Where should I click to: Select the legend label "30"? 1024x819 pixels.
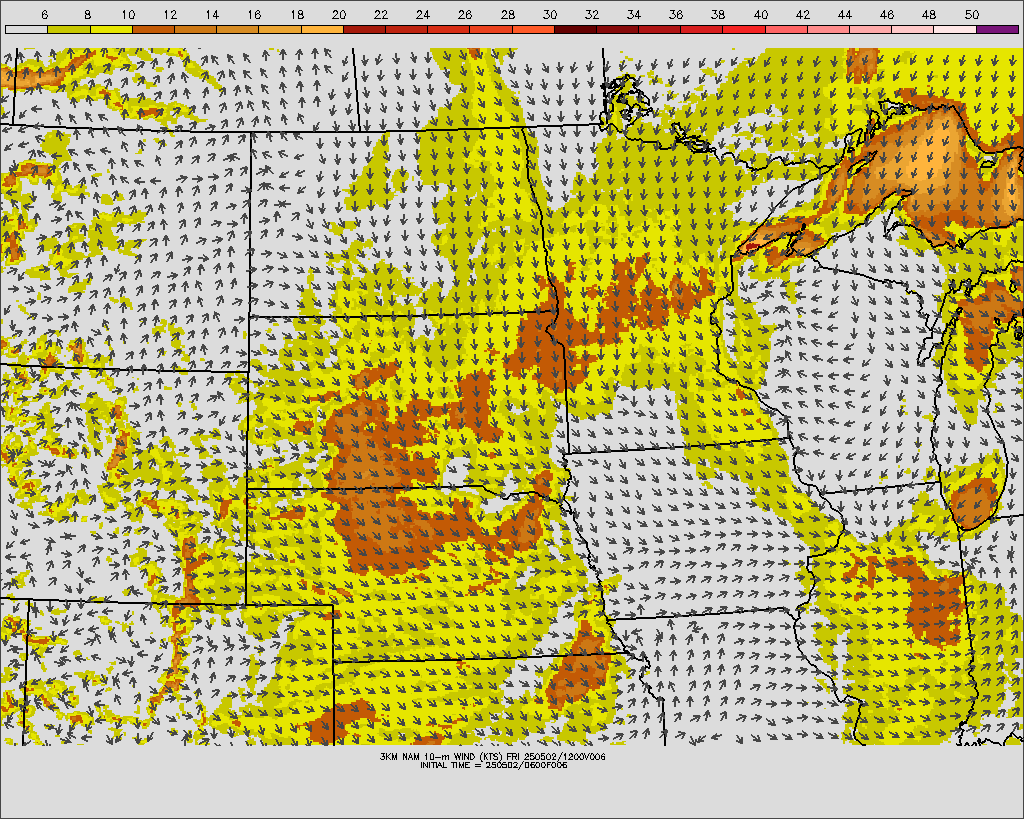pyautogui.click(x=550, y=14)
